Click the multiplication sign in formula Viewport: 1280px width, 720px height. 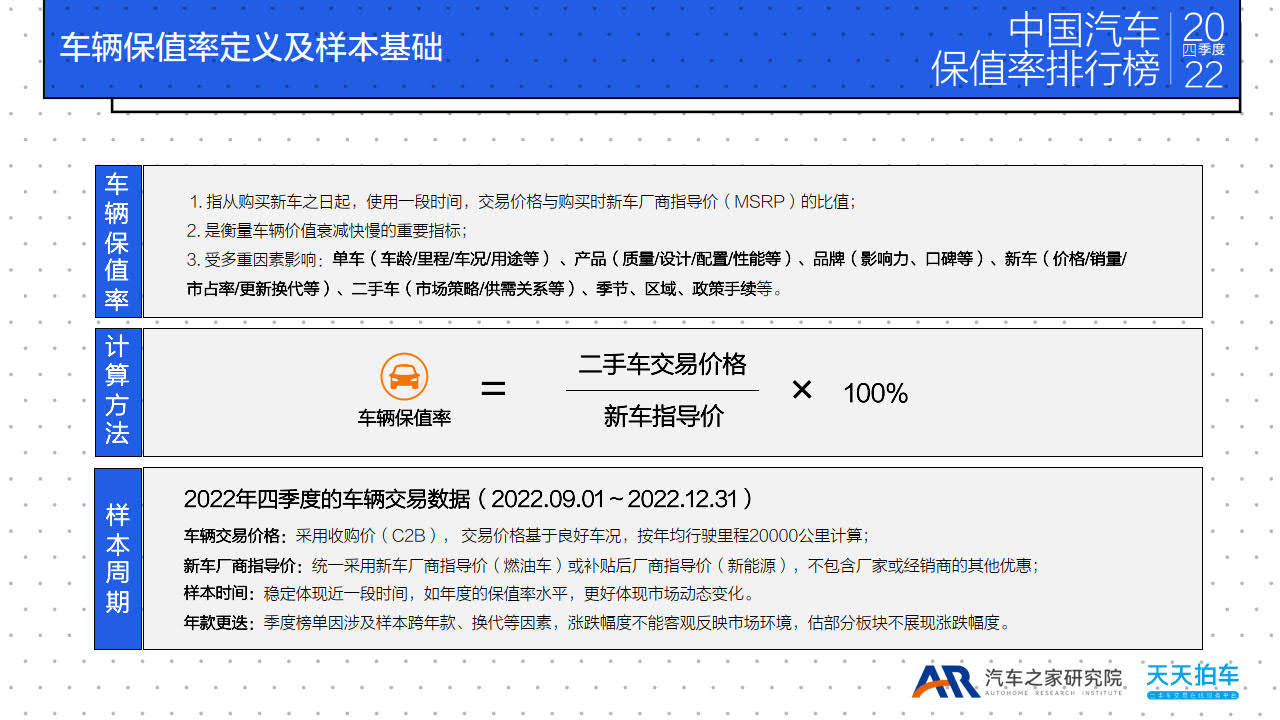pyautogui.click(x=802, y=389)
